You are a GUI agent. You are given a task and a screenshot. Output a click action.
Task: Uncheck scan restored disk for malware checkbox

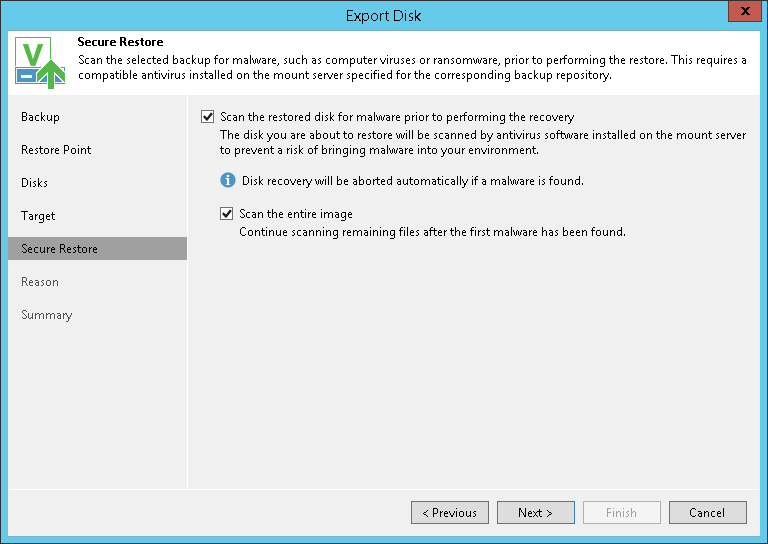pos(208,117)
